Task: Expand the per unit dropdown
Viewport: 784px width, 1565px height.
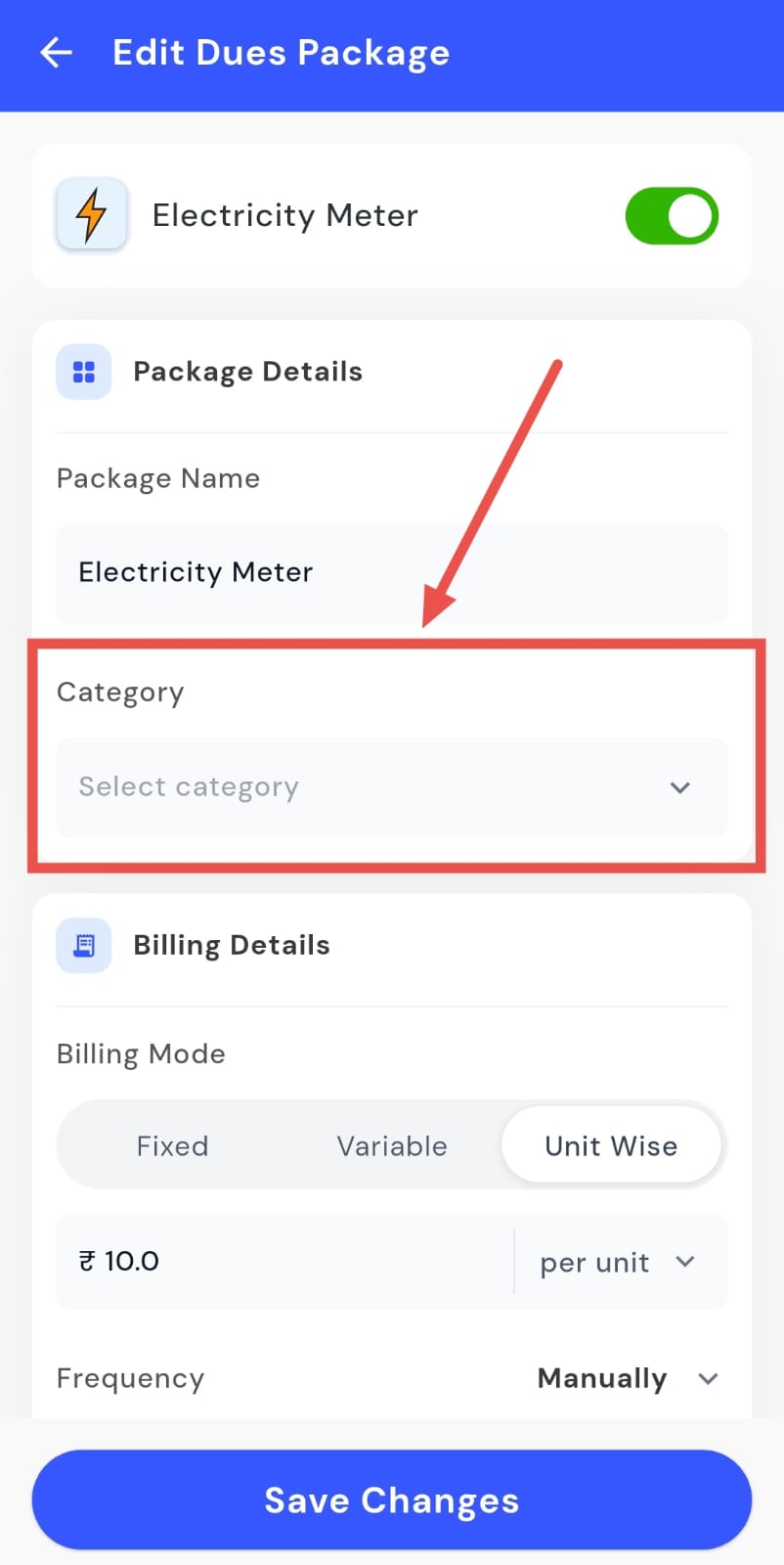Action: pos(618,1262)
